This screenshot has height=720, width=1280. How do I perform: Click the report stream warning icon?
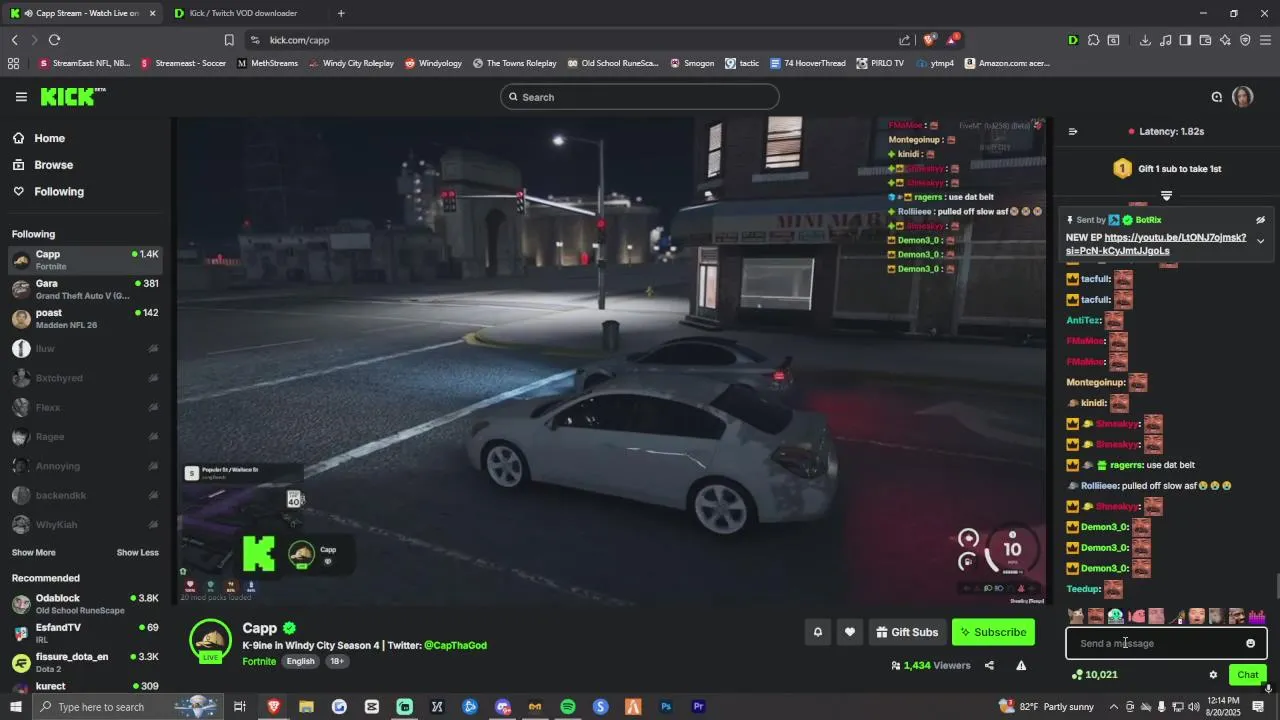pyautogui.click(x=1021, y=665)
